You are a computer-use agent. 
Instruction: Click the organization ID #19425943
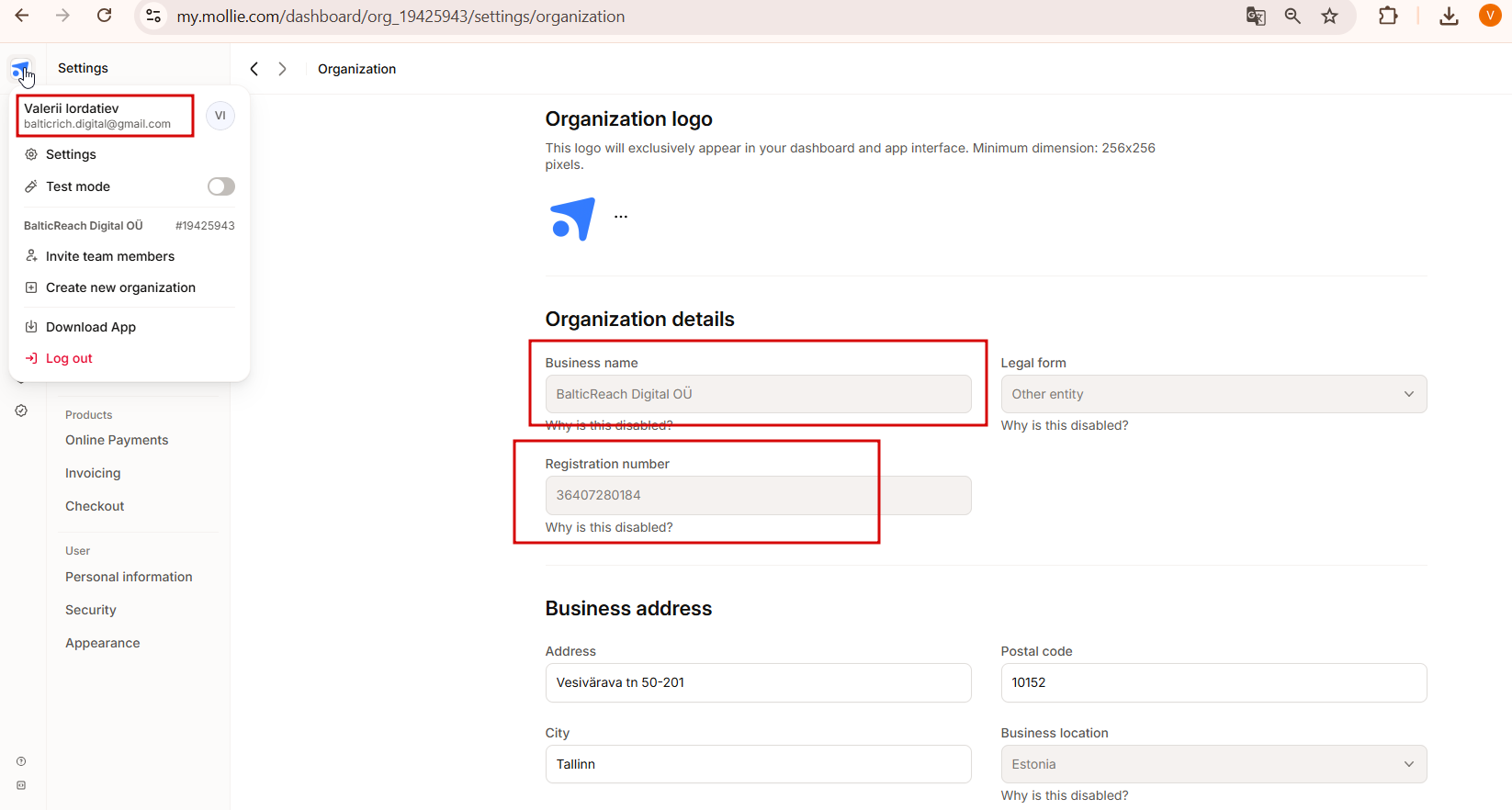tap(205, 225)
